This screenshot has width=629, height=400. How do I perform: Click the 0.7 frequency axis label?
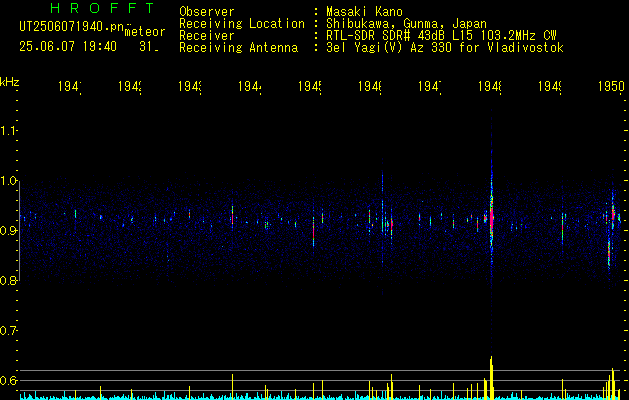[x=8, y=330]
